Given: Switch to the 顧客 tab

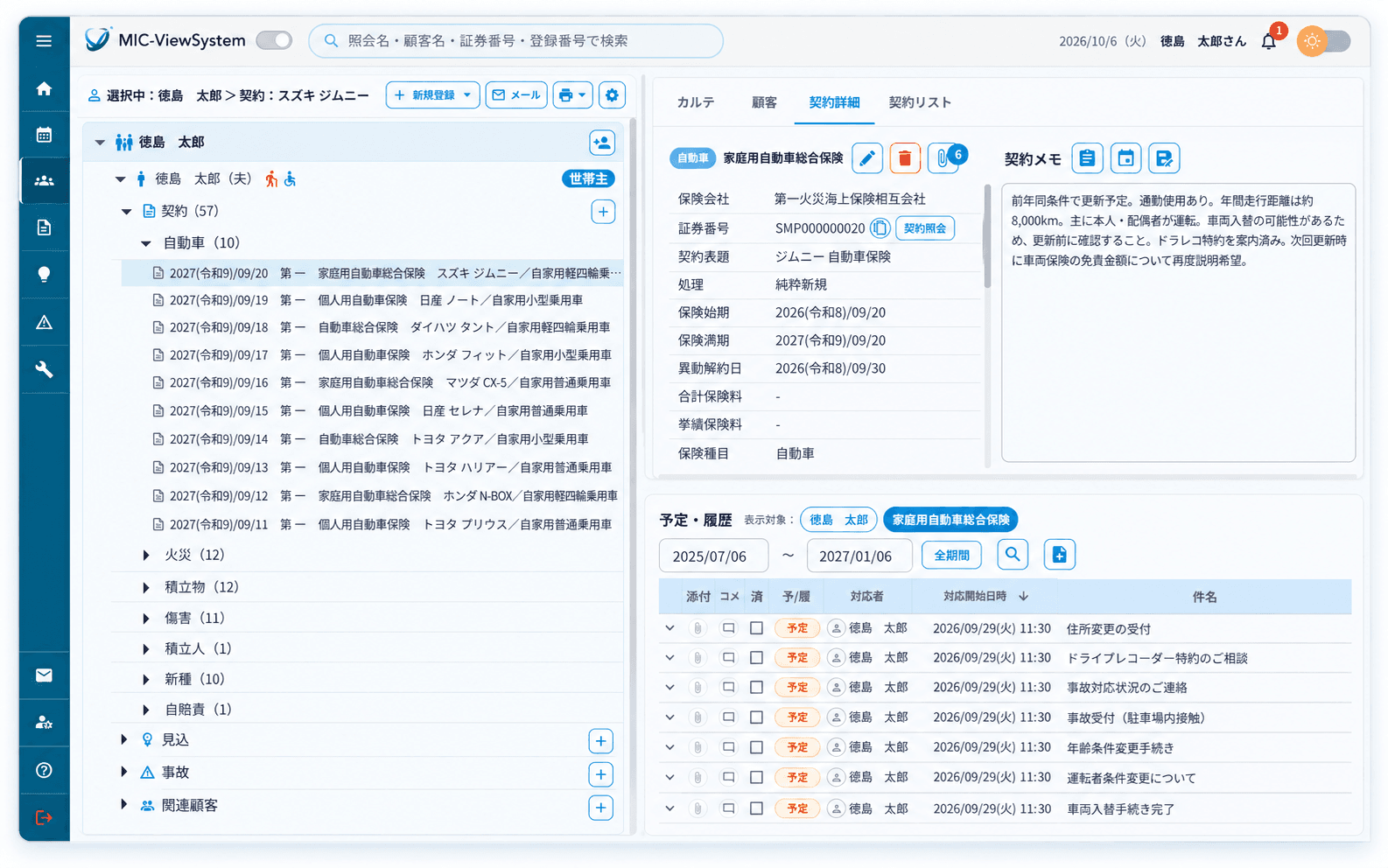Looking at the screenshot, I should pos(764,102).
